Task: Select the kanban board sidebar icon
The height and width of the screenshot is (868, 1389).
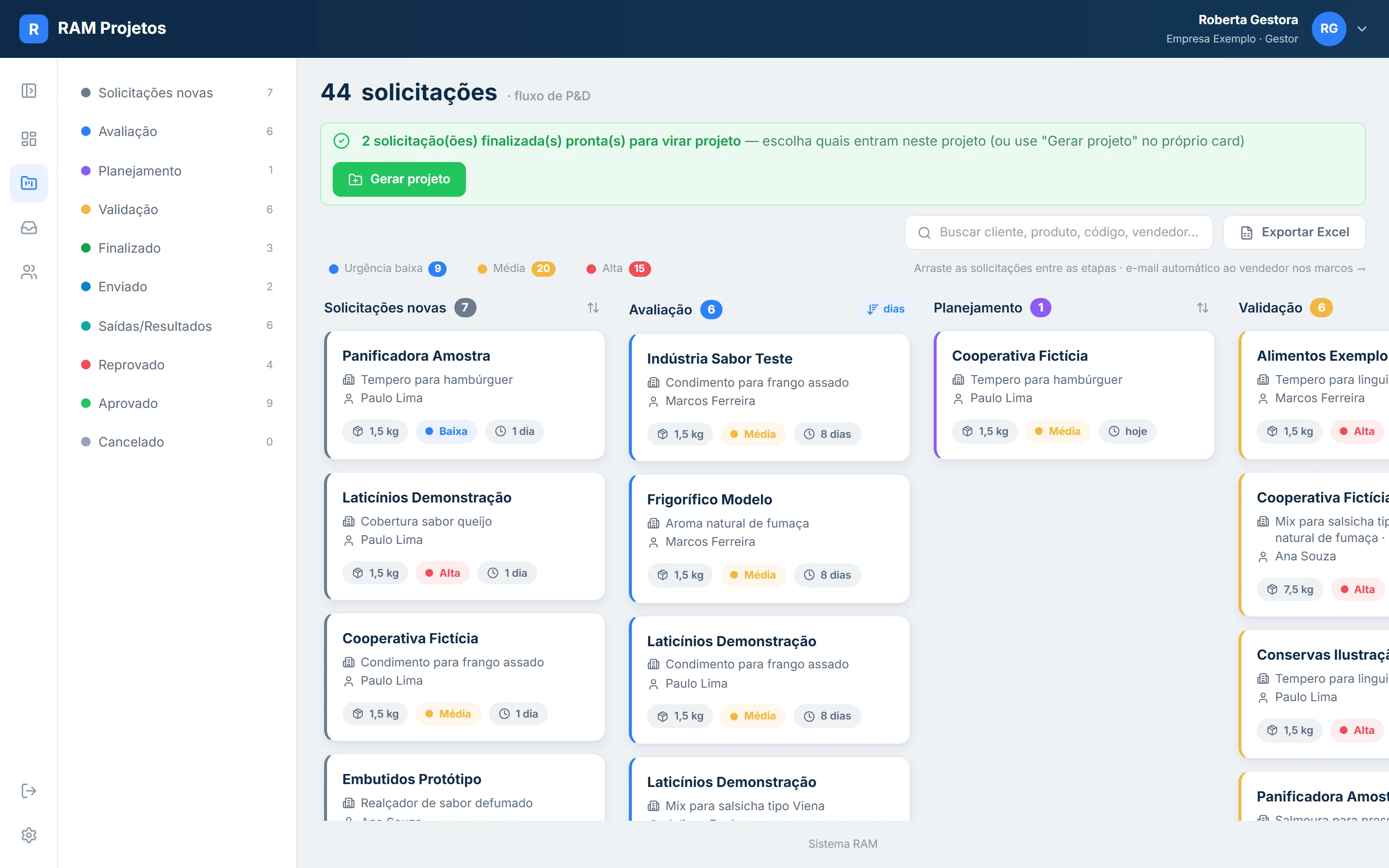Action: [x=29, y=183]
